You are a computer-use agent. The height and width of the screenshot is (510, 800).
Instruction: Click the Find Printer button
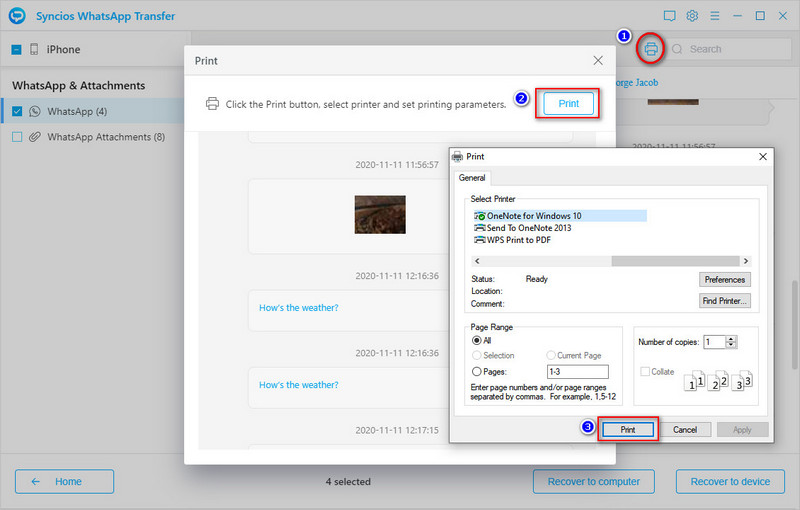pyautogui.click(x=724, y=301)
